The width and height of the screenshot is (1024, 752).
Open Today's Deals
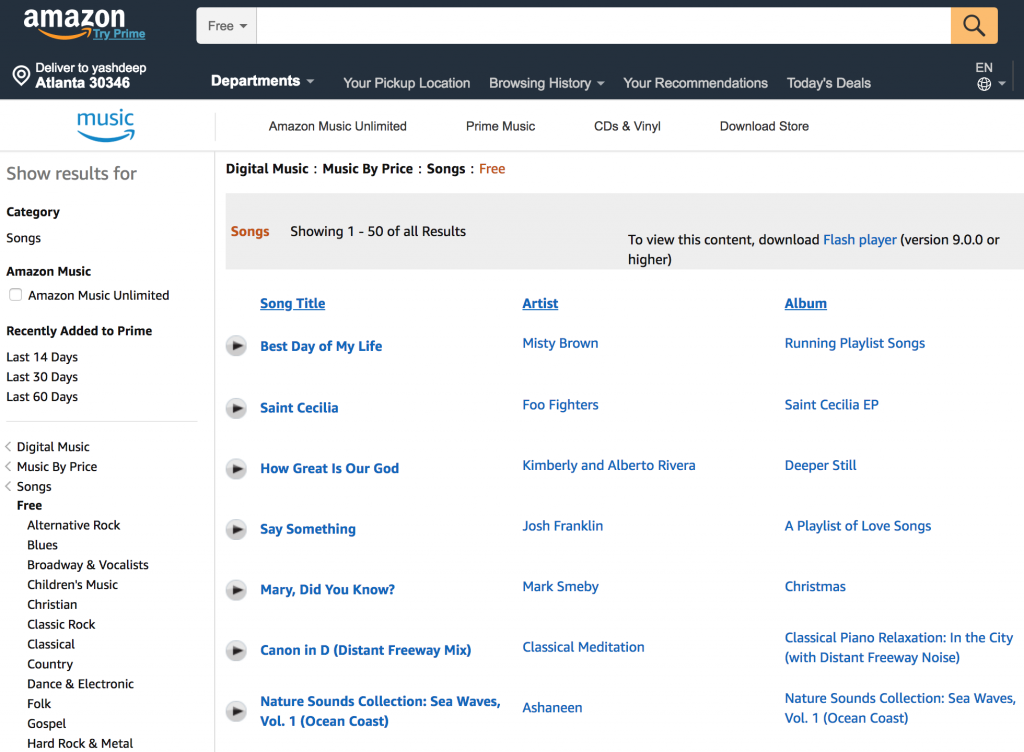(x=829, y=83)
